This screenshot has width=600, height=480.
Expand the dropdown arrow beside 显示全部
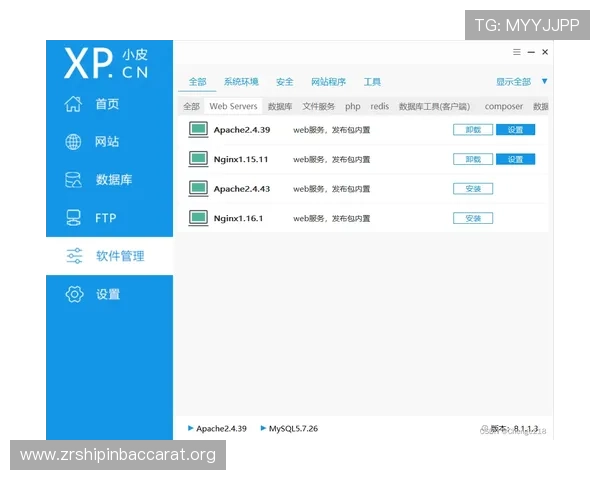click(545, 81)
